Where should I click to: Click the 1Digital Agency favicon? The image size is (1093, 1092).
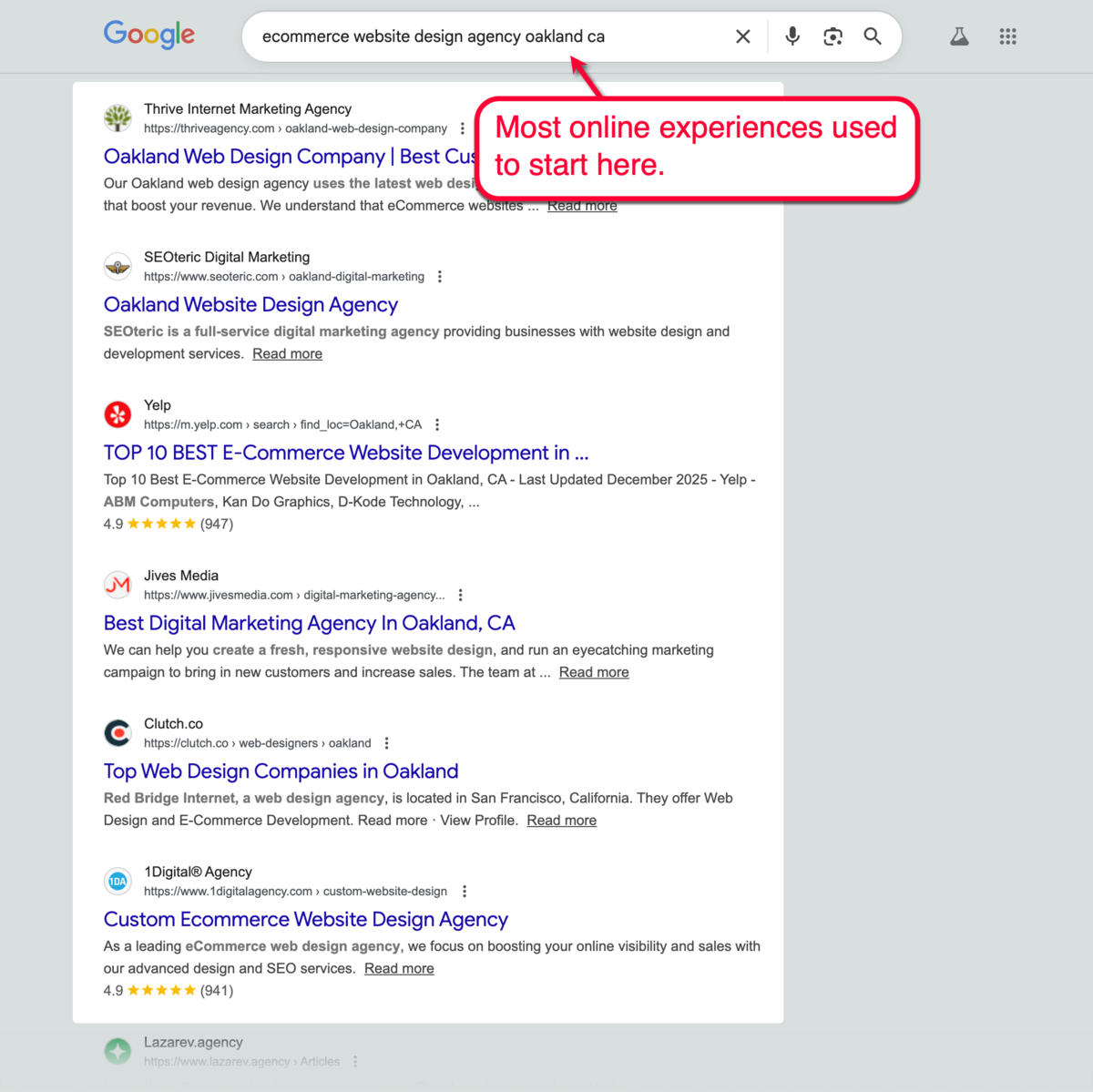pyautogui.click(x=117, y=881)
